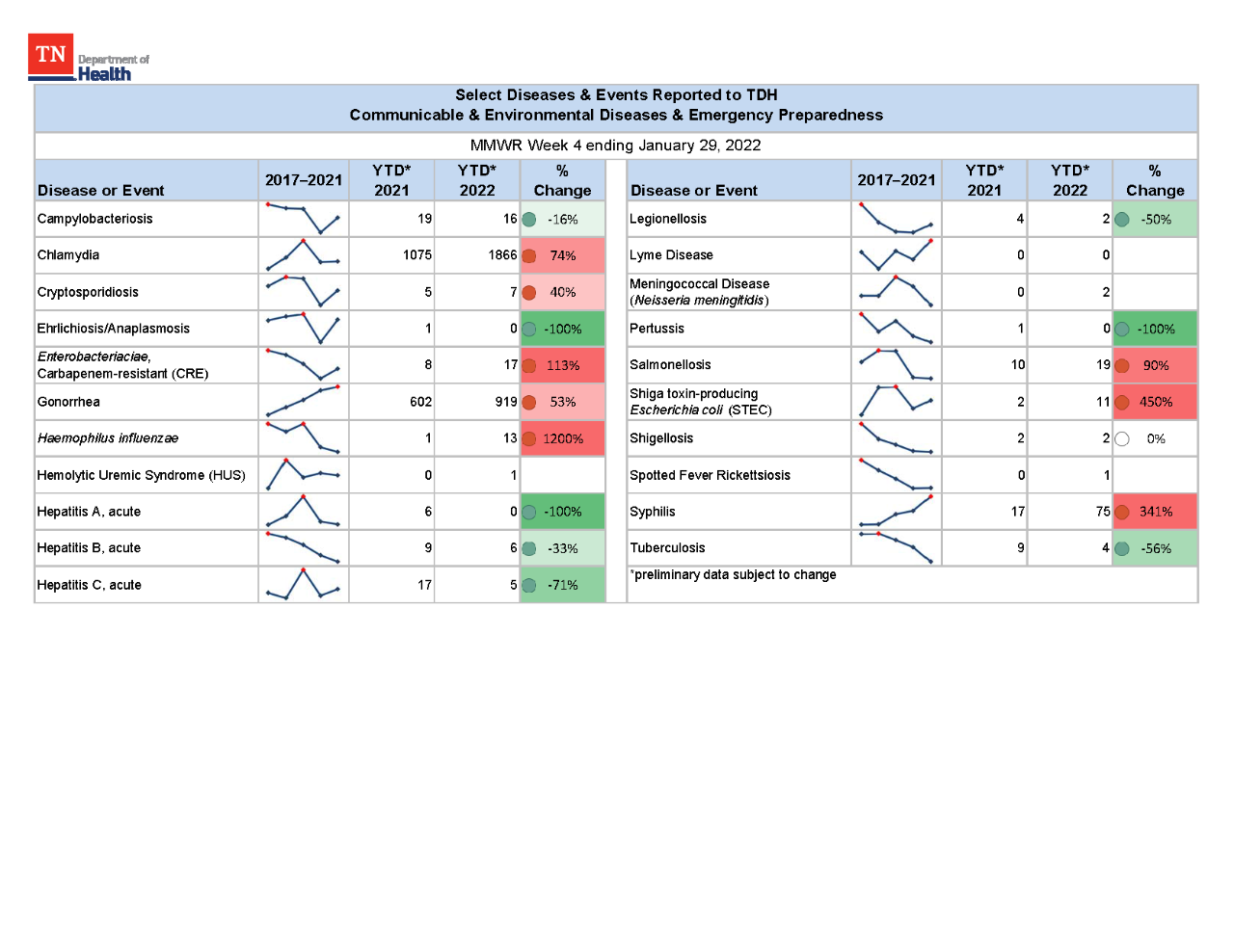Select the red dot in Salmonellosis row
The image size is (1234, 952).
1122,366
